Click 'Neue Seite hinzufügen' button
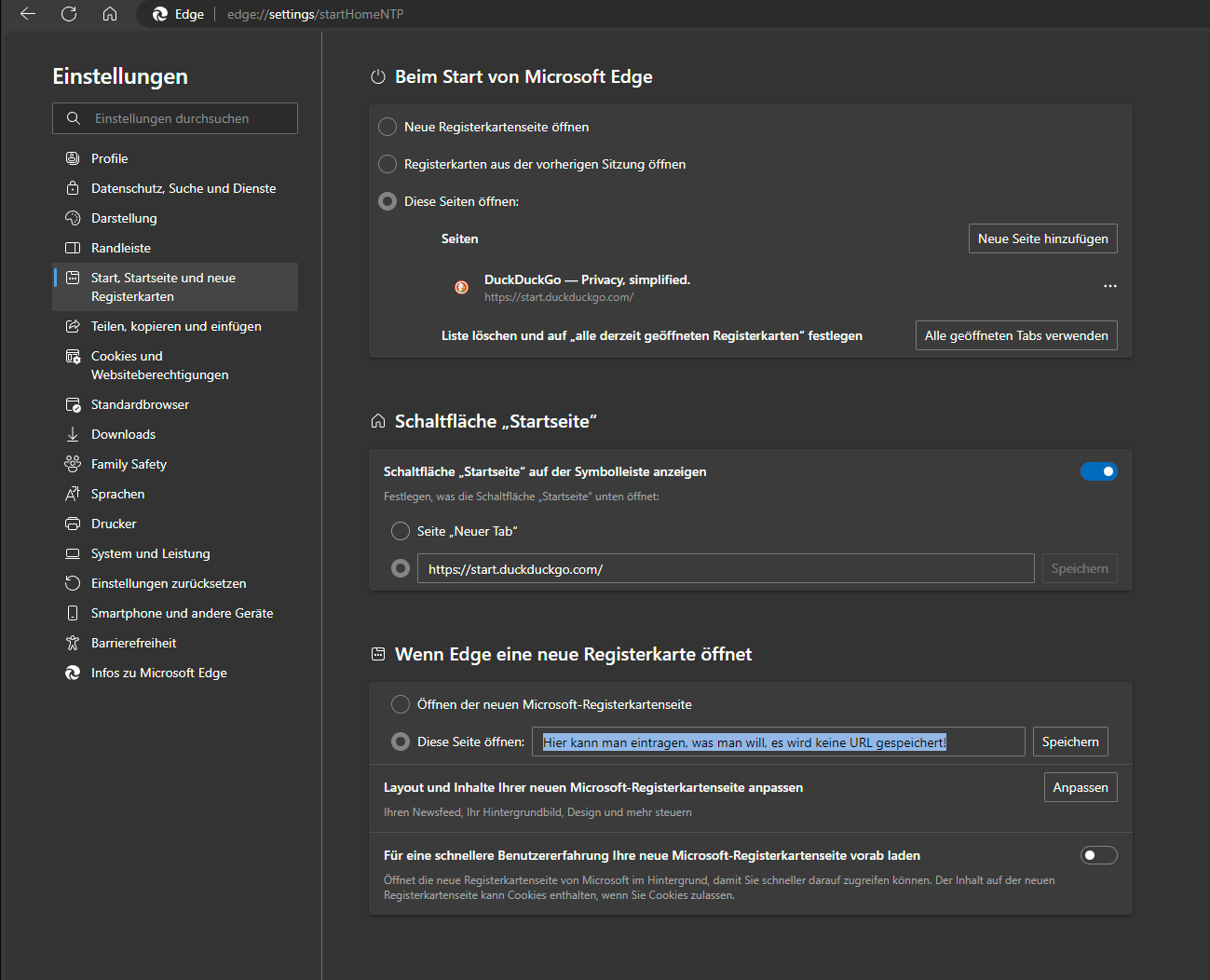1210x980 pixels. point(1042,238)
